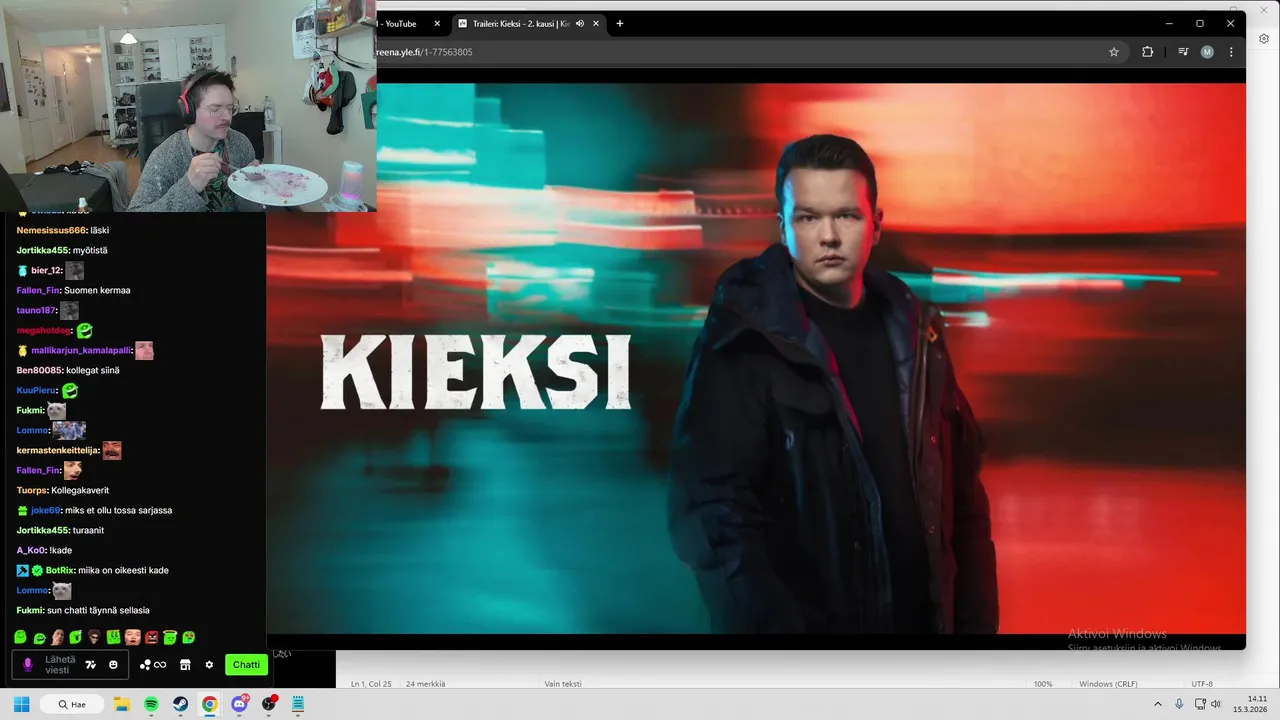Open the 'Vain teksti' format selector
This screenshot has width=1280, height=720.
coord(563,684)
